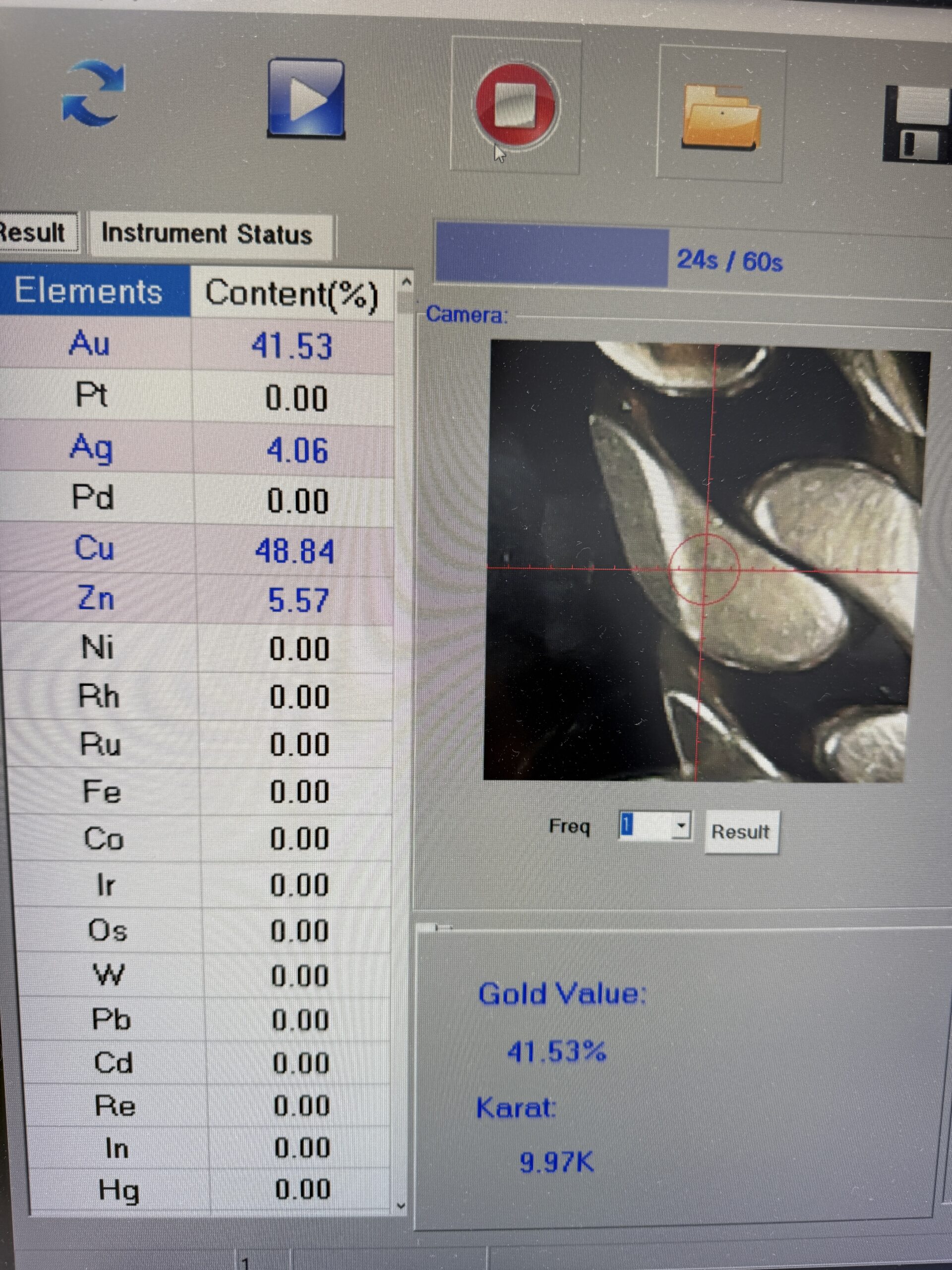Click the Result button next to Freq
The width and height of the screenshot is (952, 1270).
pyautogui.click(x=741, y=832)
